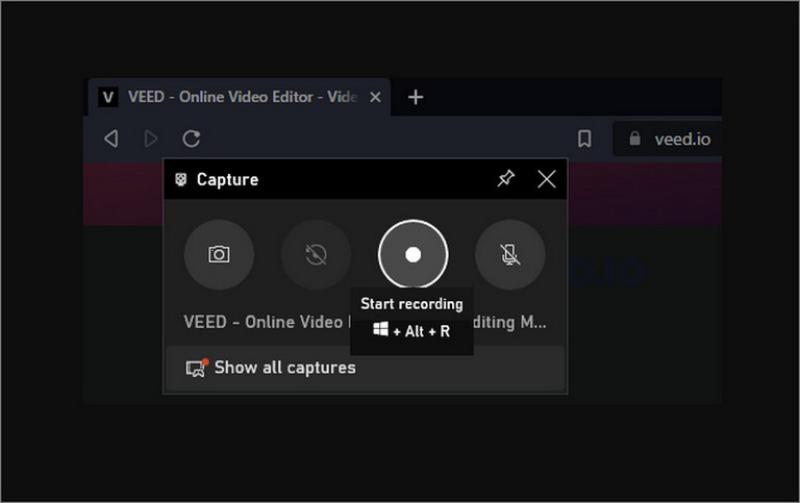Click the VEED favicon on the browser tab
Image resolution: width=800 pixels, height=503 pixels.
coord(108,97)
